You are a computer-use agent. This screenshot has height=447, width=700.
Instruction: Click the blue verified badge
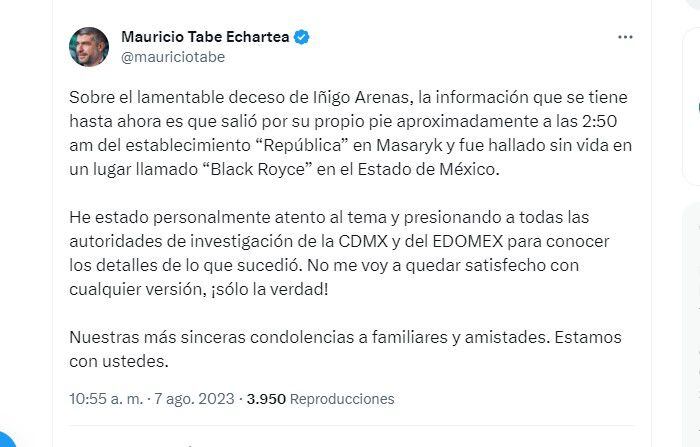pos(301,37)
